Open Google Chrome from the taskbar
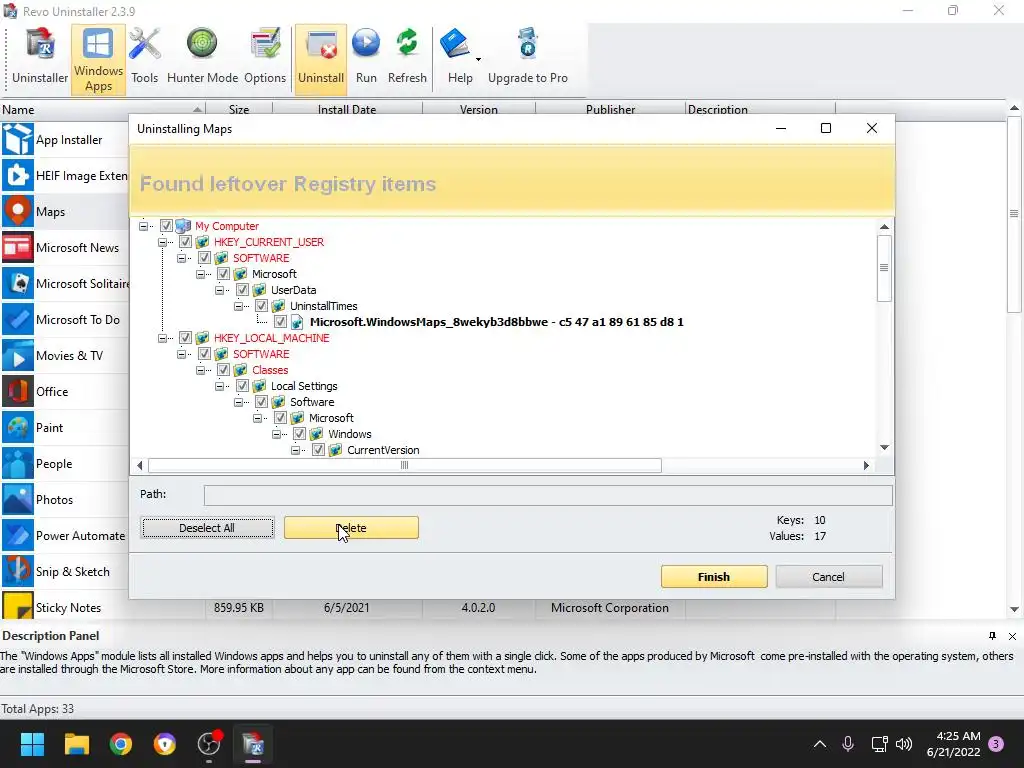 point(121,744)
